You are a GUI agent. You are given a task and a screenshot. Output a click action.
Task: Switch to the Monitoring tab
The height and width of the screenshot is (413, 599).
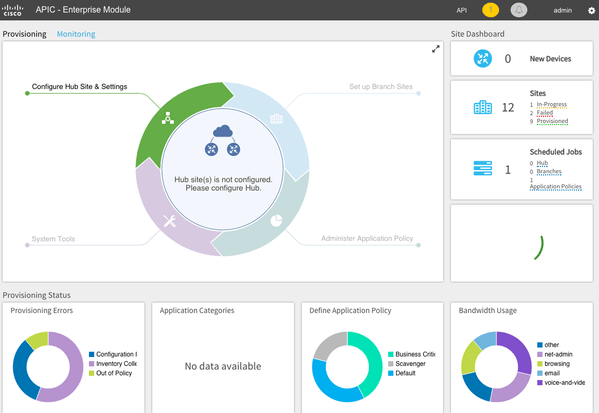pyautogui.click(x=76, y=34)
